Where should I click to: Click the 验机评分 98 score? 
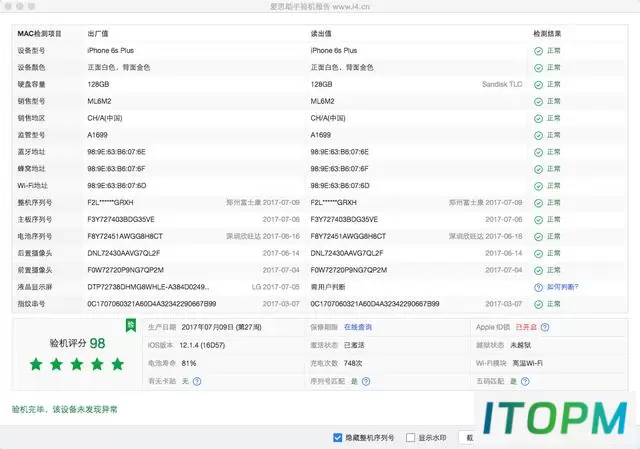point(77,343)
